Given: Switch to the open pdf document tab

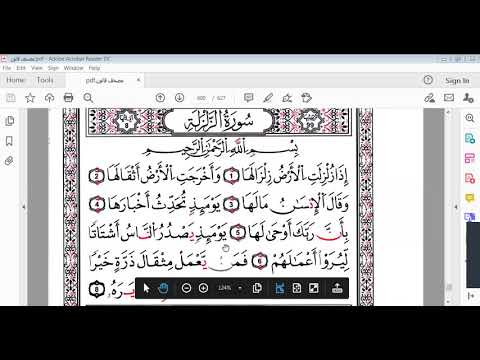Looking at the screenshot, I should coord(104,80).
